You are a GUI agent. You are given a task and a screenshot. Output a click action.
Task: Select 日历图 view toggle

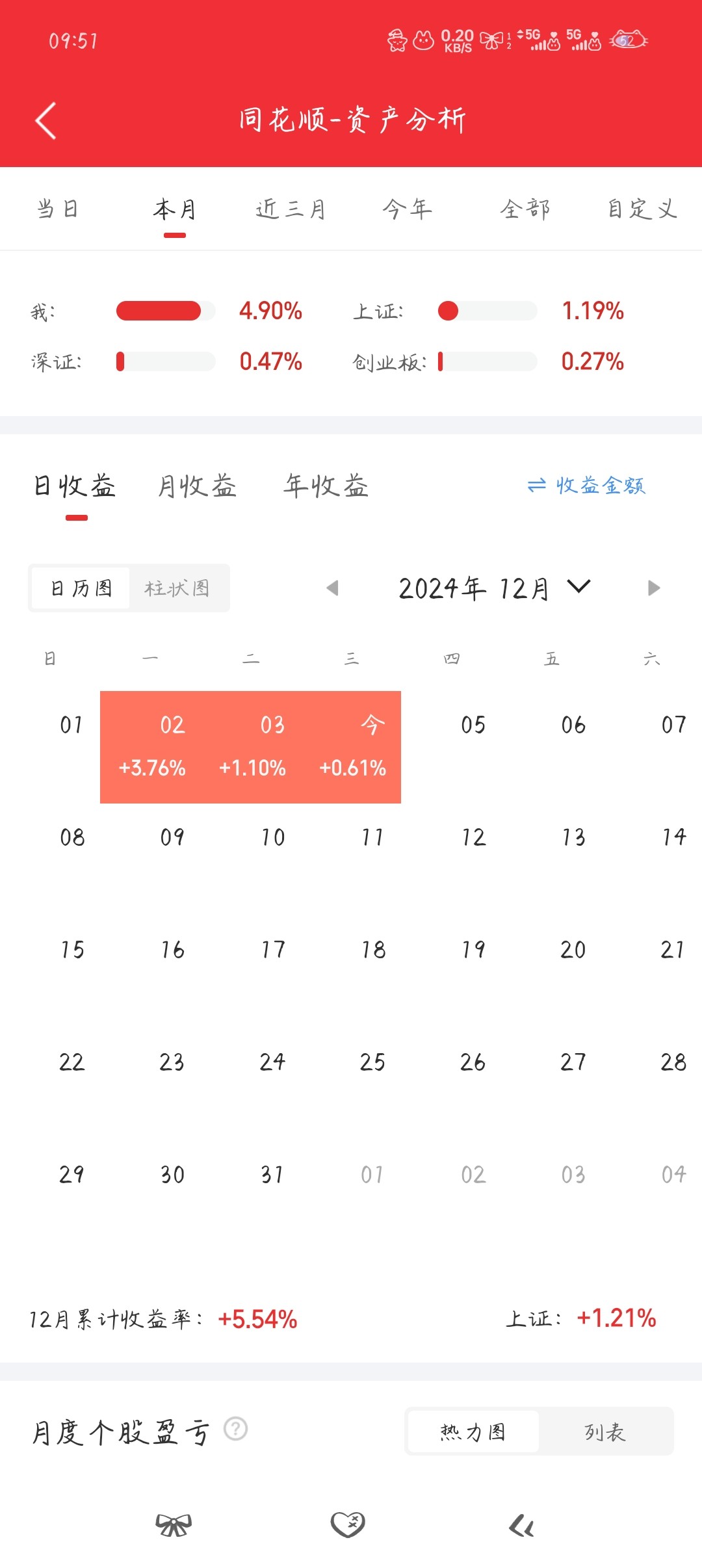pos(81,588)
